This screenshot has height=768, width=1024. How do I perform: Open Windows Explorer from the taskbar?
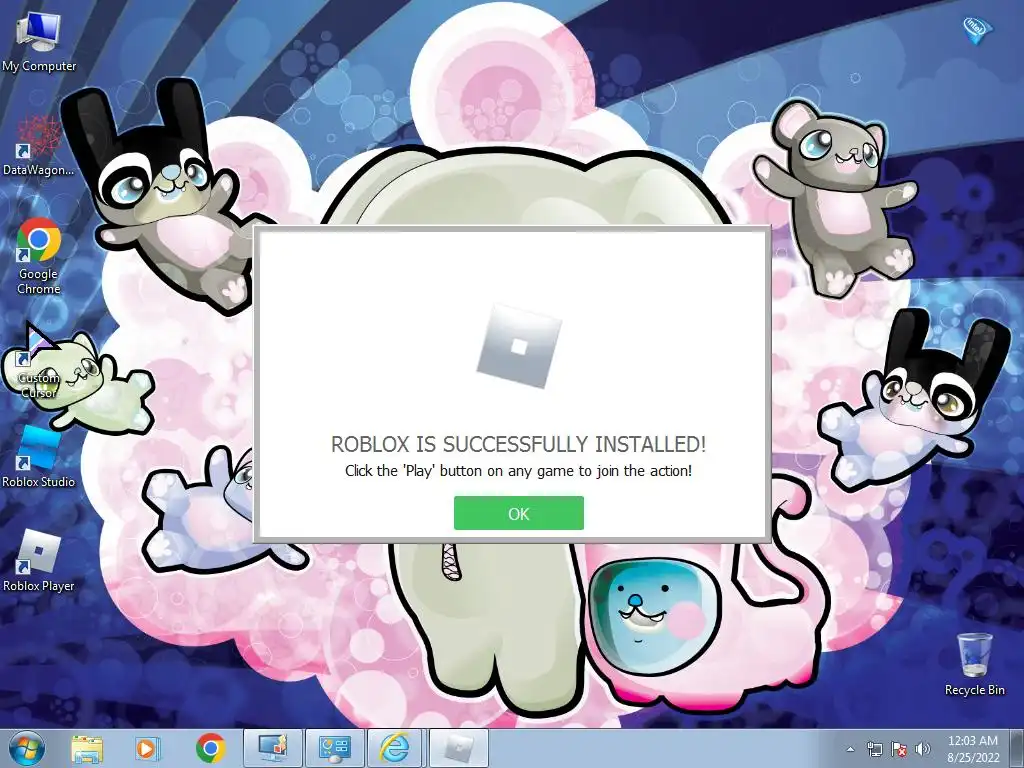tap(86, 748)
